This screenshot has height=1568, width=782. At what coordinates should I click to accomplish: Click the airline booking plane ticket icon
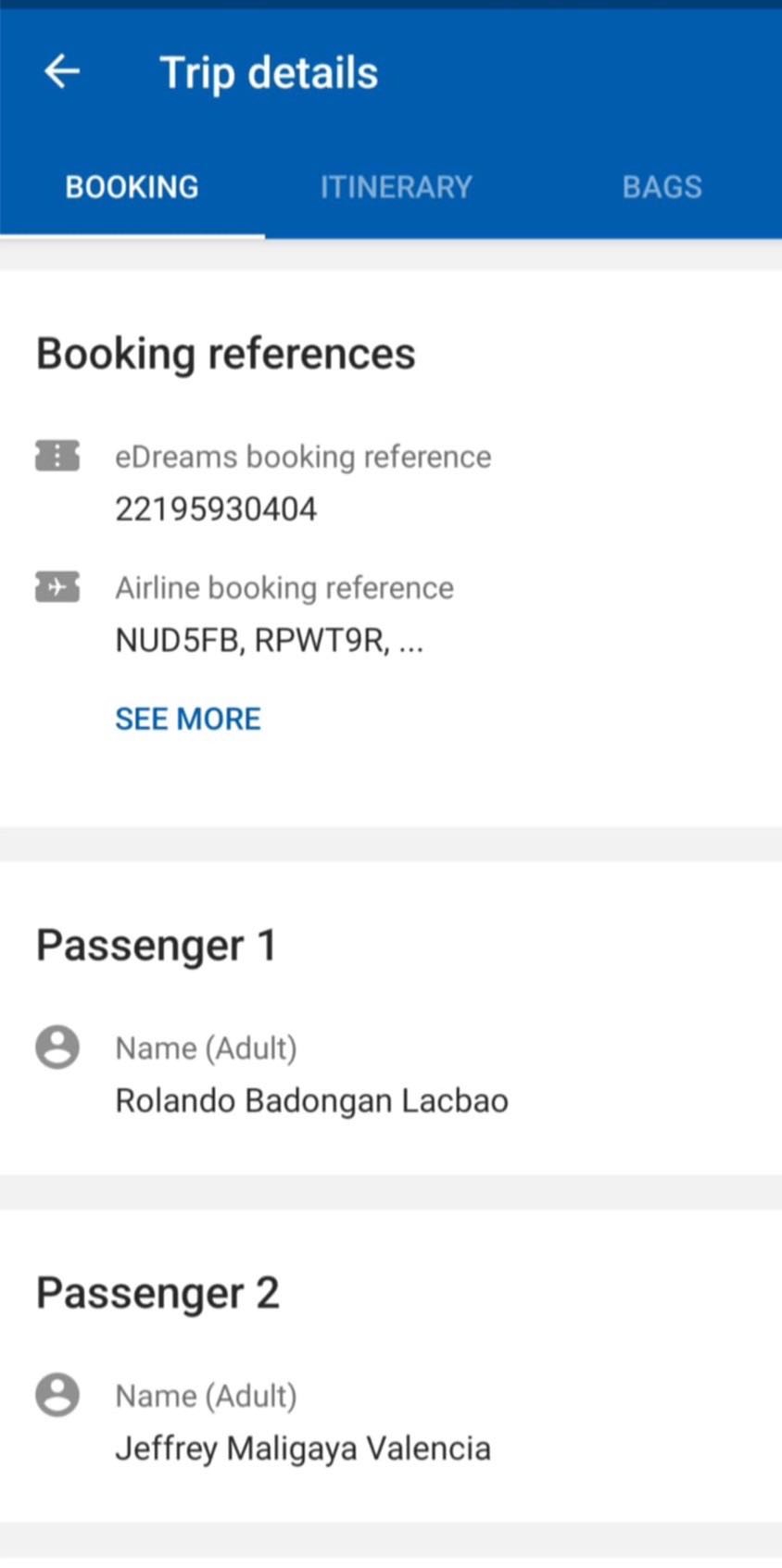point(57,587)
